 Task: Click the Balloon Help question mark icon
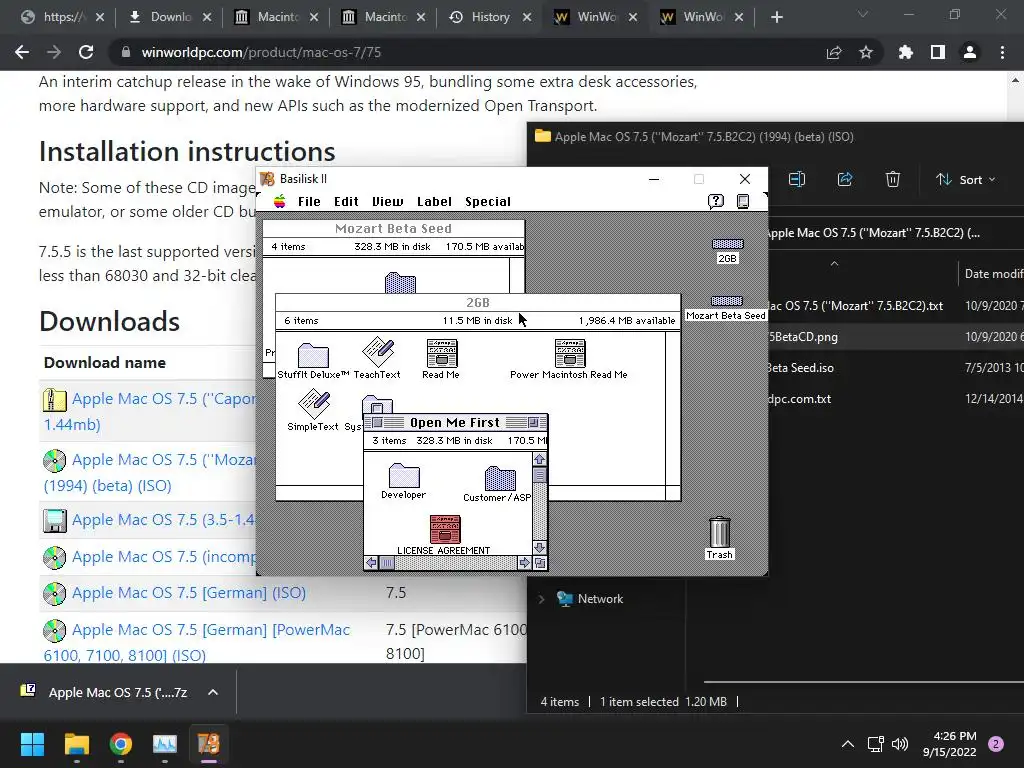click(716, 201)
